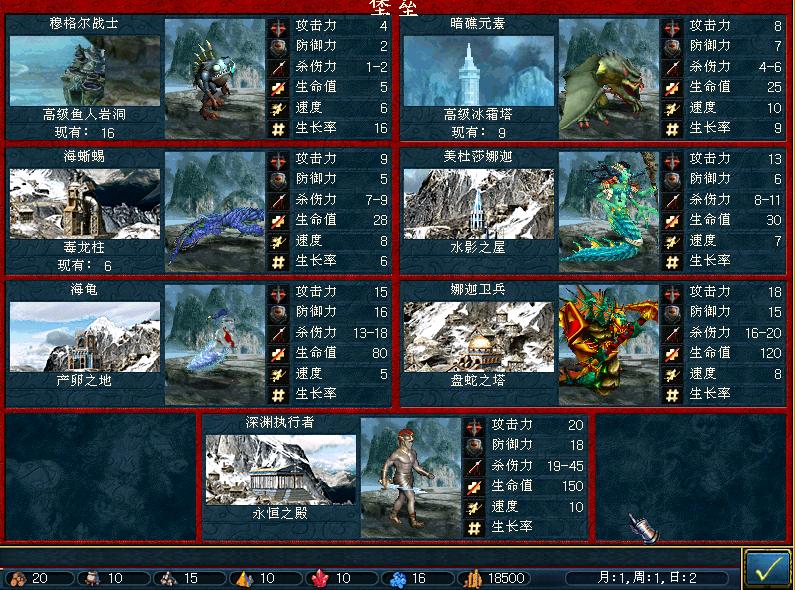Click the sulfur resource icon showing 10
This screenshot has height=590, width=795.
tap(244, 578)
